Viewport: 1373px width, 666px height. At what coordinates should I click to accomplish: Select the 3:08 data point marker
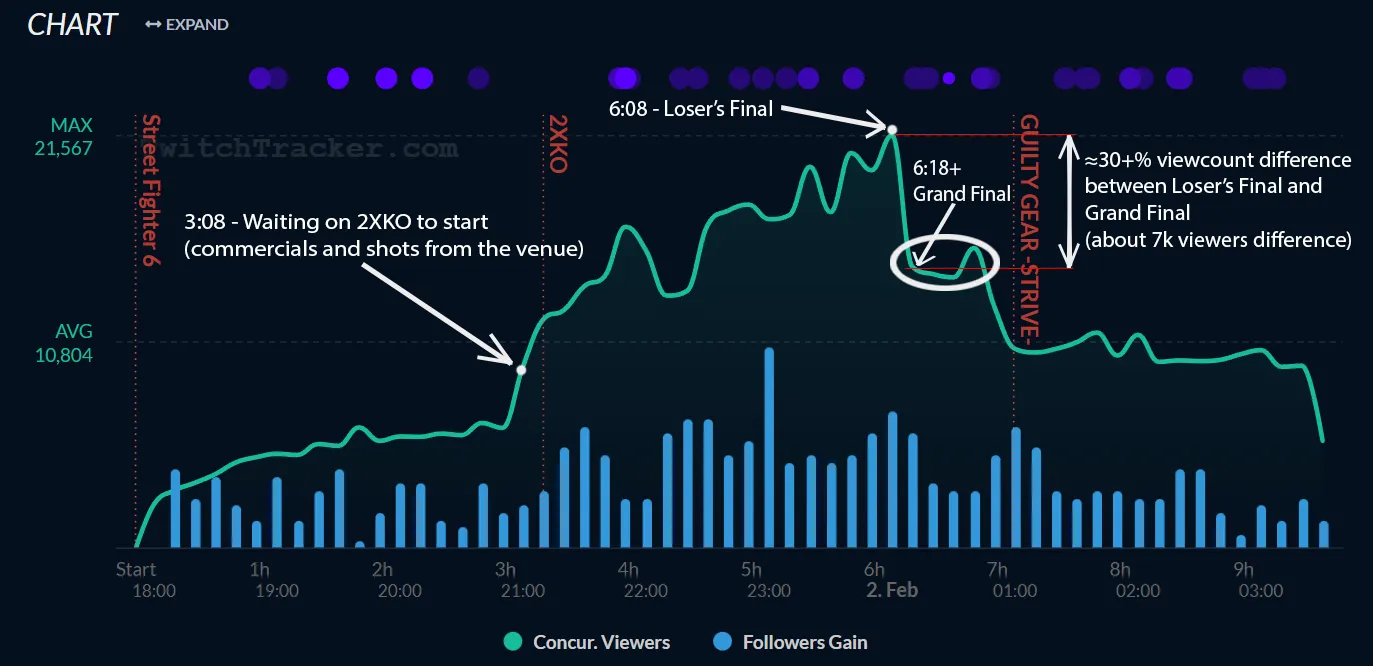coord(520,370)
